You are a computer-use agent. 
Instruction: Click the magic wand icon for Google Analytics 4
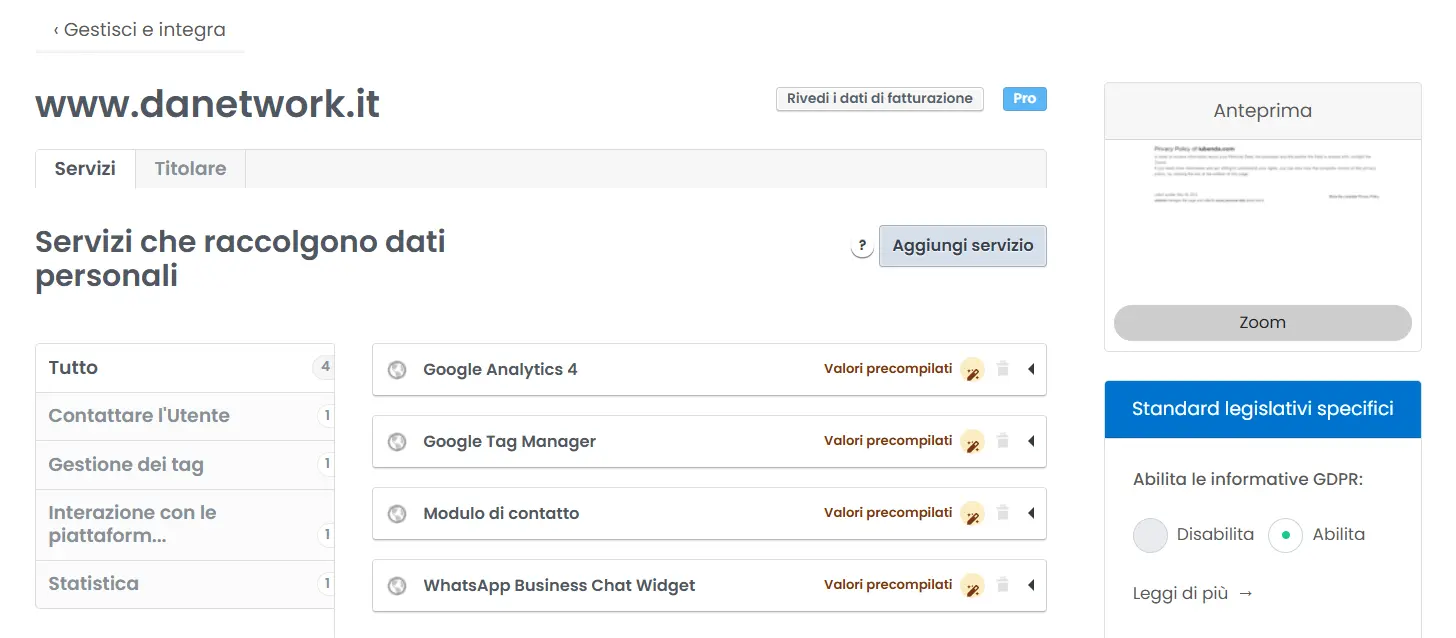pyautogui.click(x=972, y=370)
